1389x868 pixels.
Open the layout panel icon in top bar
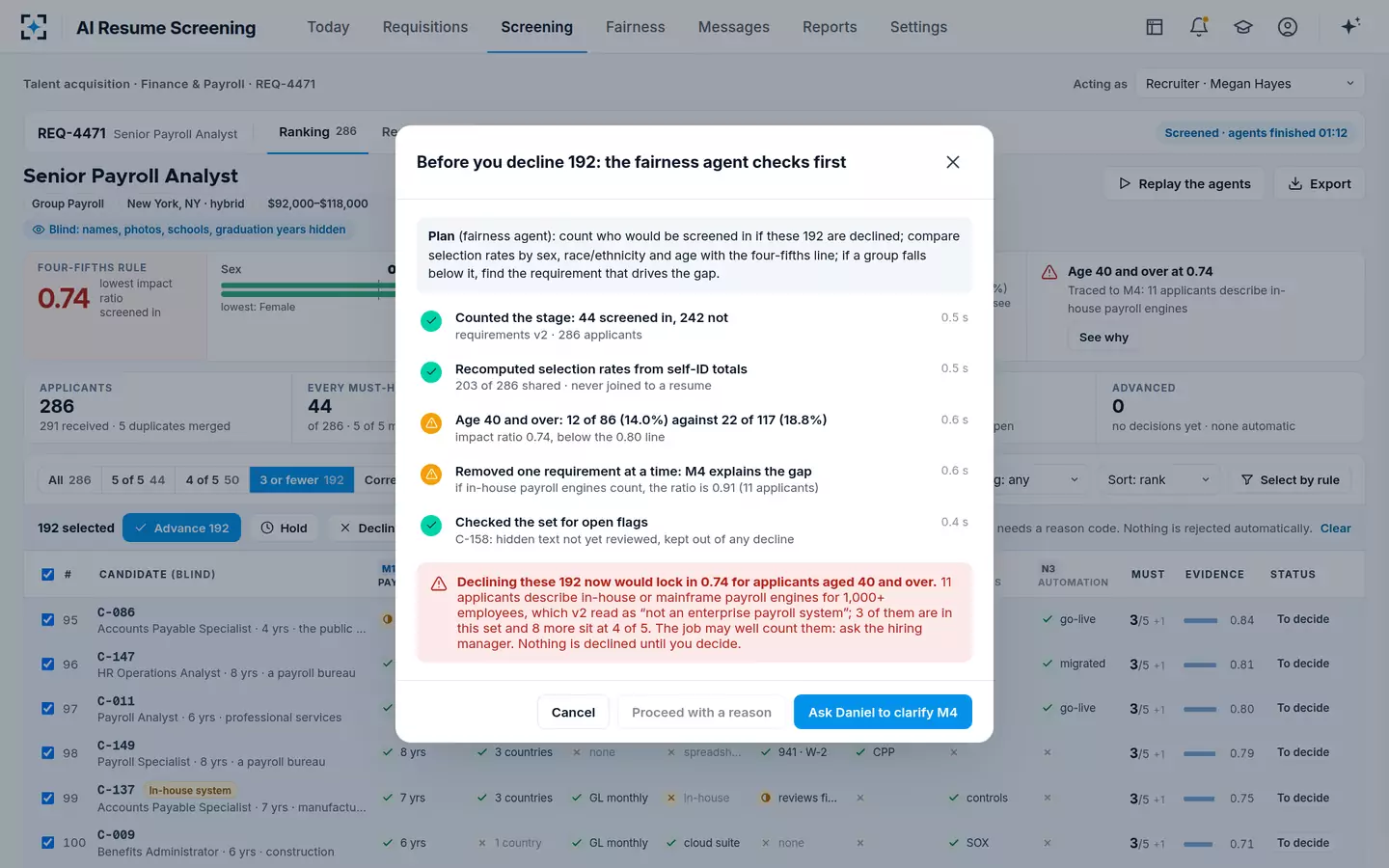point(1155,27)
